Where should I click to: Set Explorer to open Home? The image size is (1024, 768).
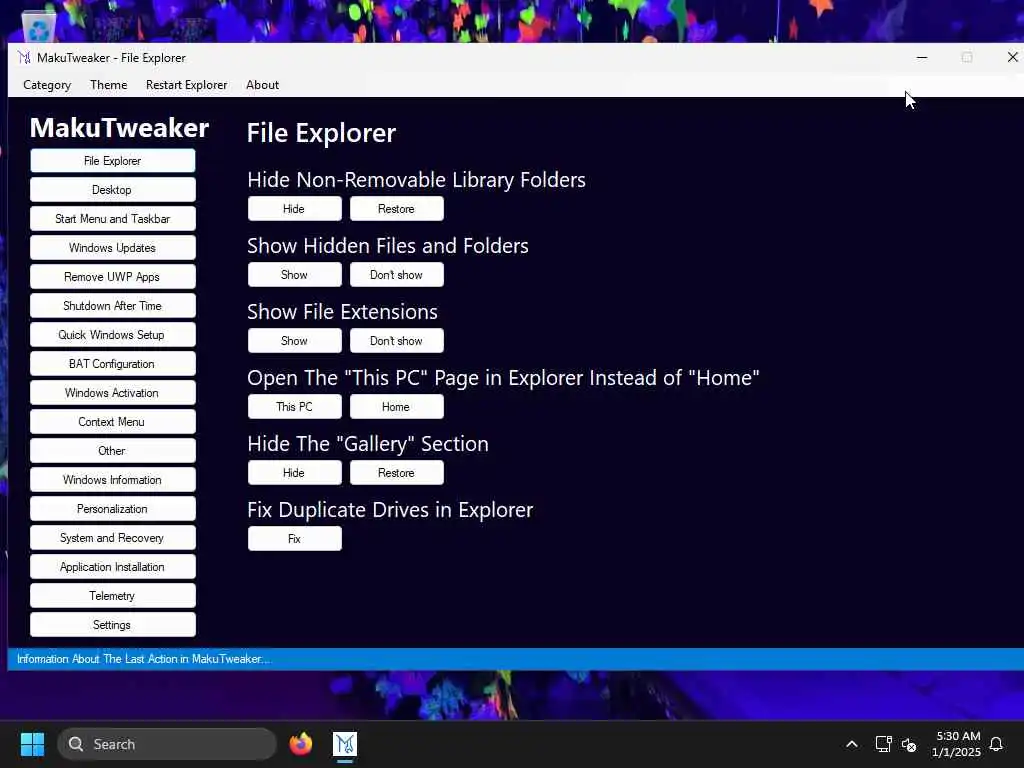396,407
